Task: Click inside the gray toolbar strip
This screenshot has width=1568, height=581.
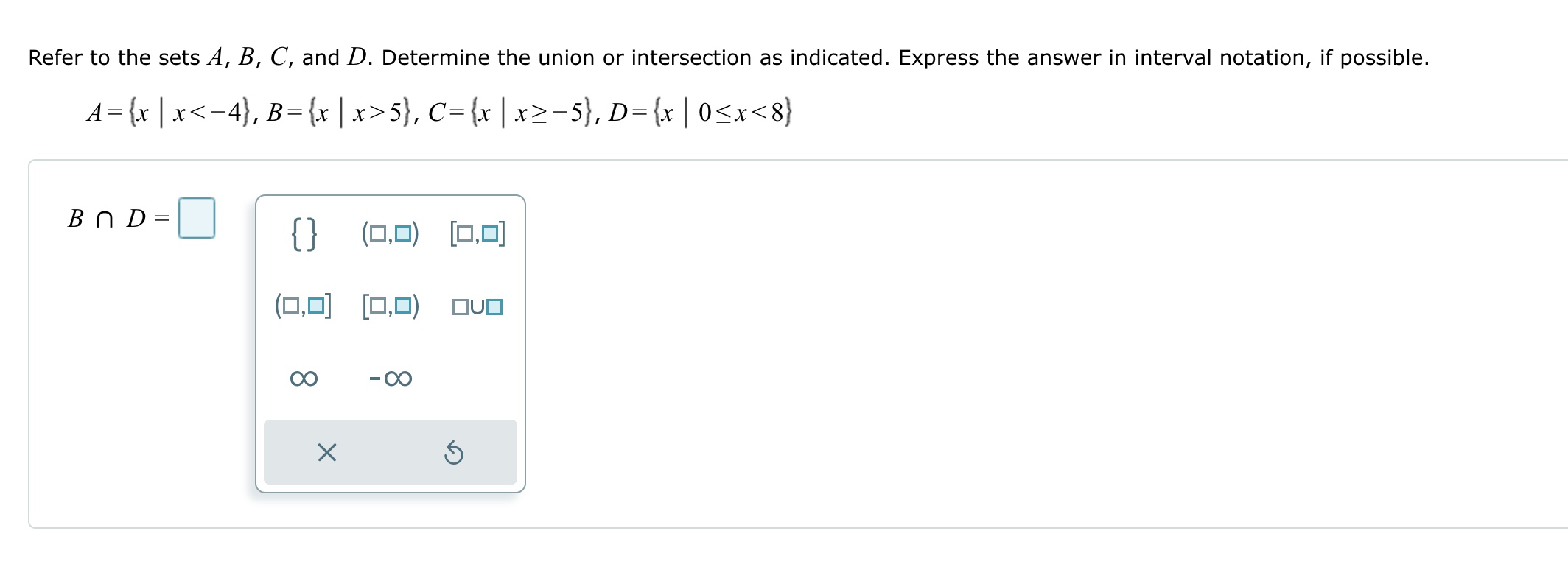Action: (x=391, y=451)
